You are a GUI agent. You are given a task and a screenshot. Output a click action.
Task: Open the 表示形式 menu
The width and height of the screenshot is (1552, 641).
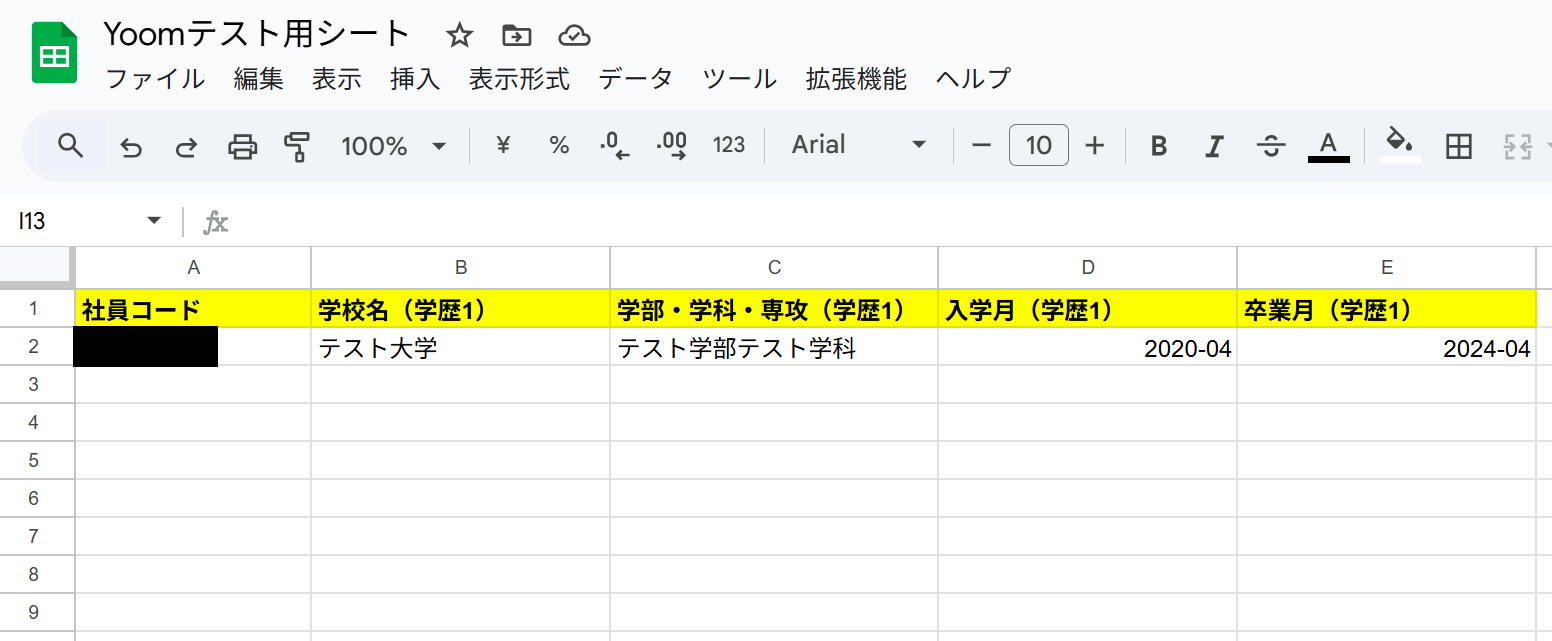click(519, 79)
